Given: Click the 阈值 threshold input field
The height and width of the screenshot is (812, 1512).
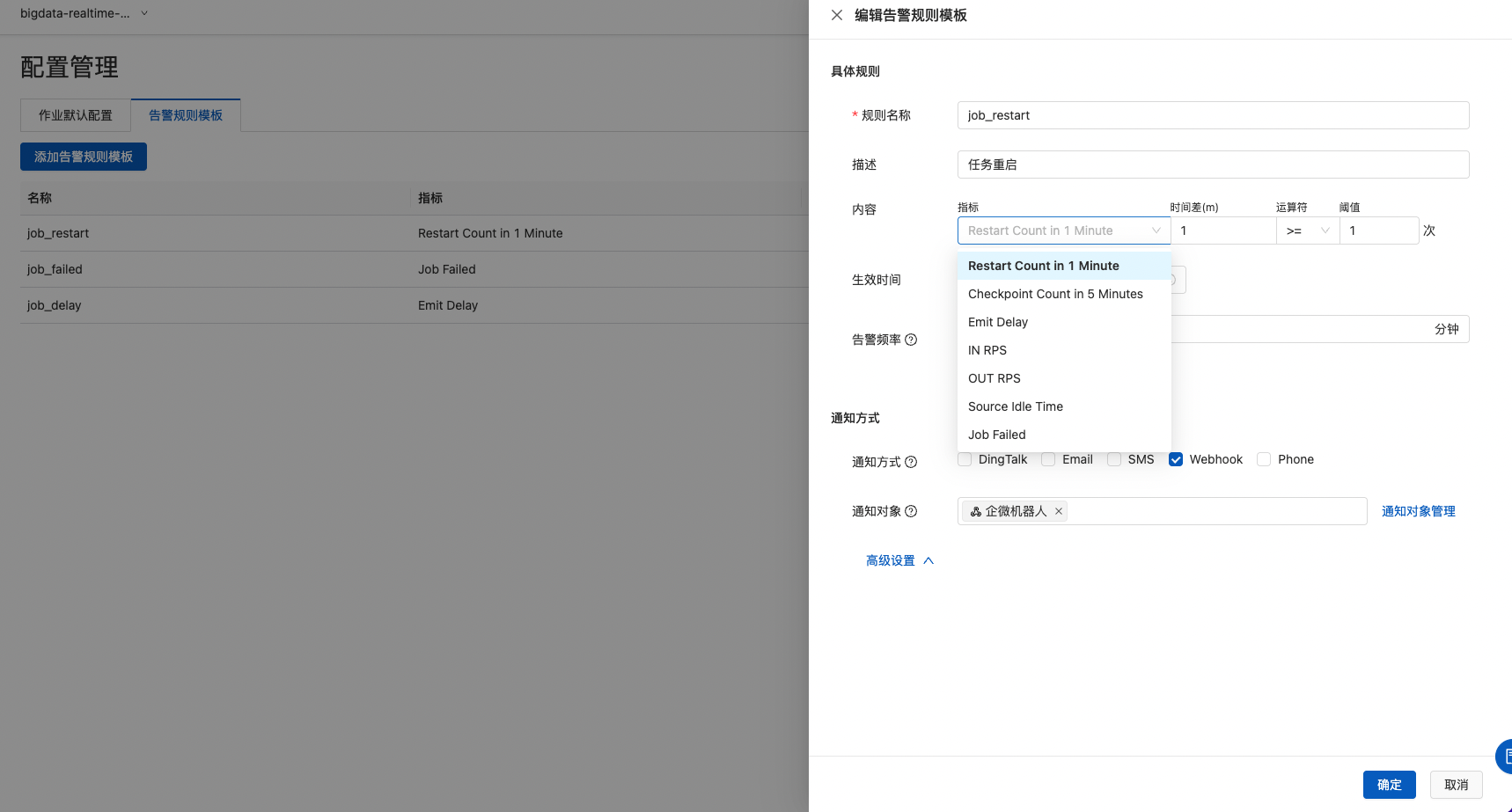Looking at the screenshot, I should pos(1379,230).
